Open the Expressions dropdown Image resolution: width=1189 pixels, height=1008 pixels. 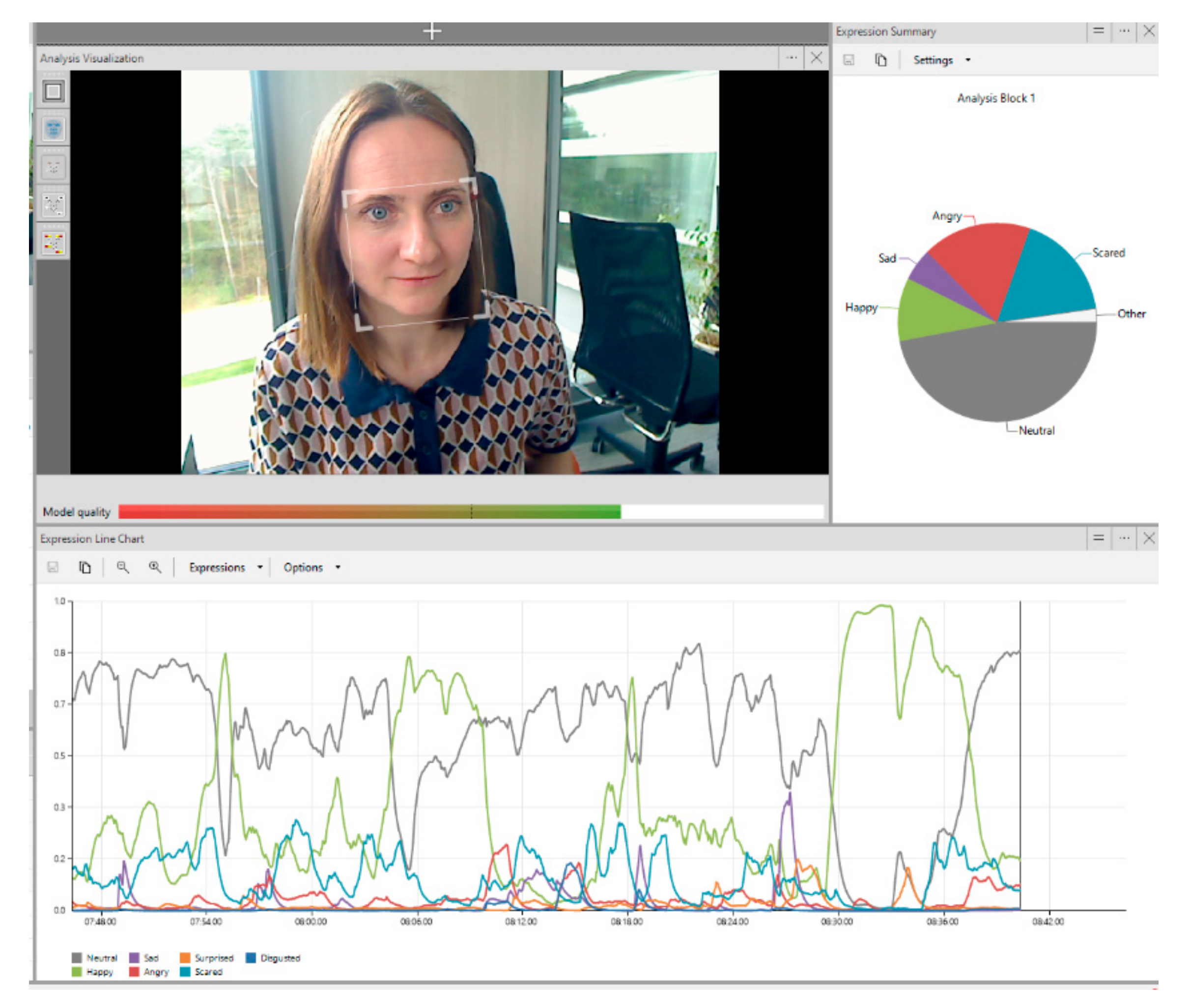225,567
